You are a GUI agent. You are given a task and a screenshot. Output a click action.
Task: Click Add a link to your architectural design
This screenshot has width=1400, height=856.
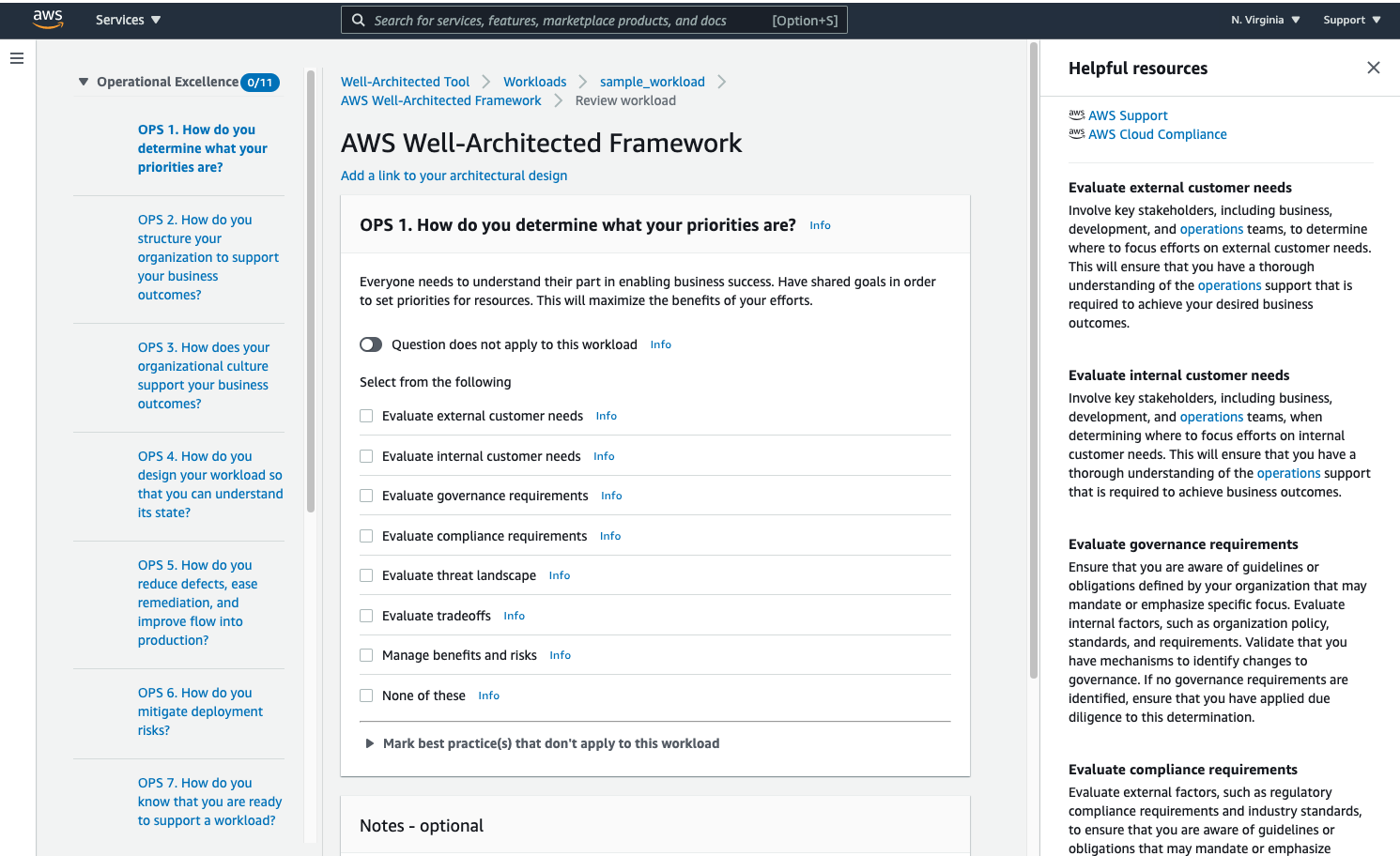(x=454, y=176)
